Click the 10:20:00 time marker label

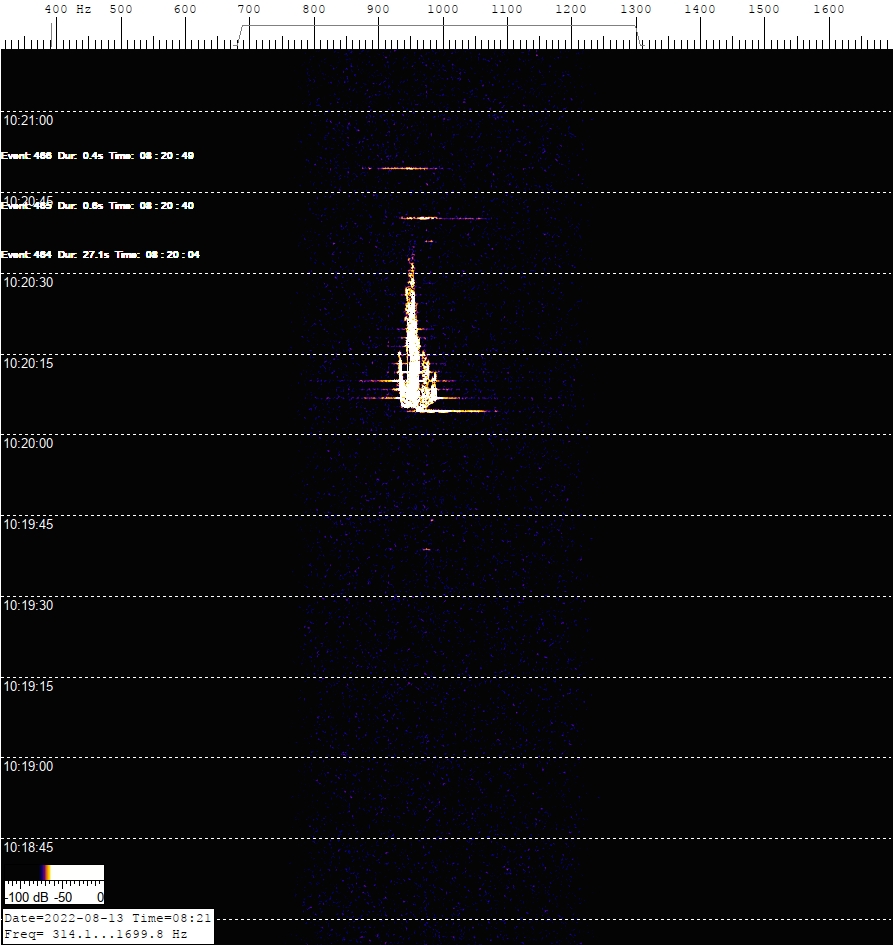tap(28, 443)
